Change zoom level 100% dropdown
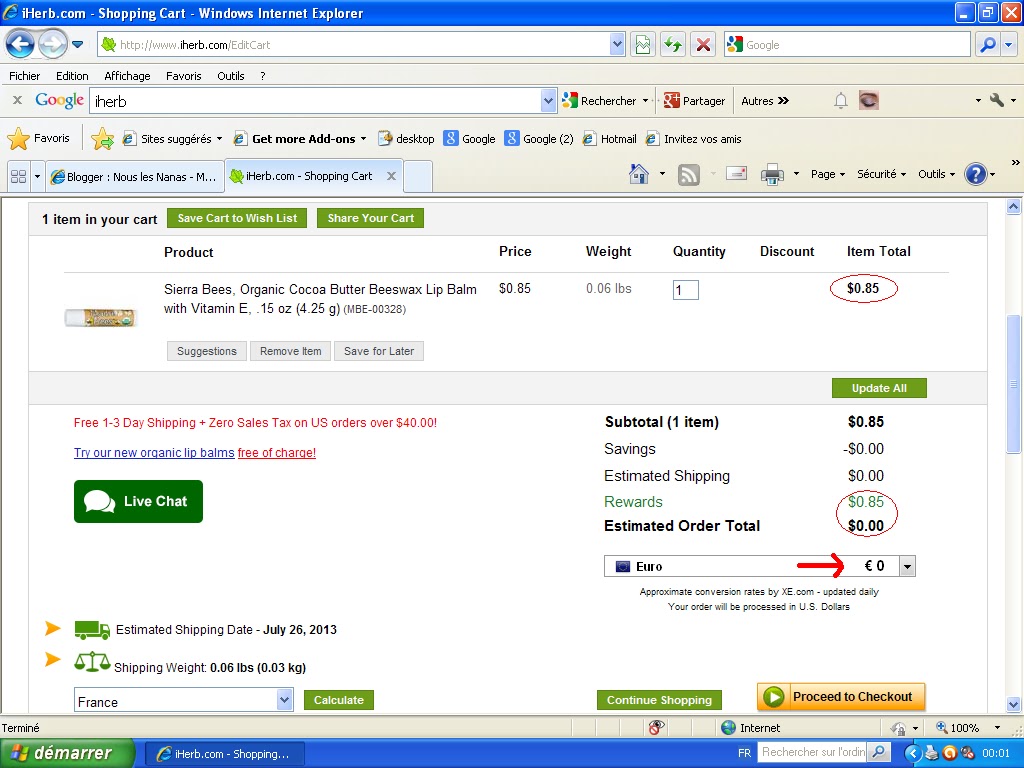Screen dimensions: 1024x768 997,728
